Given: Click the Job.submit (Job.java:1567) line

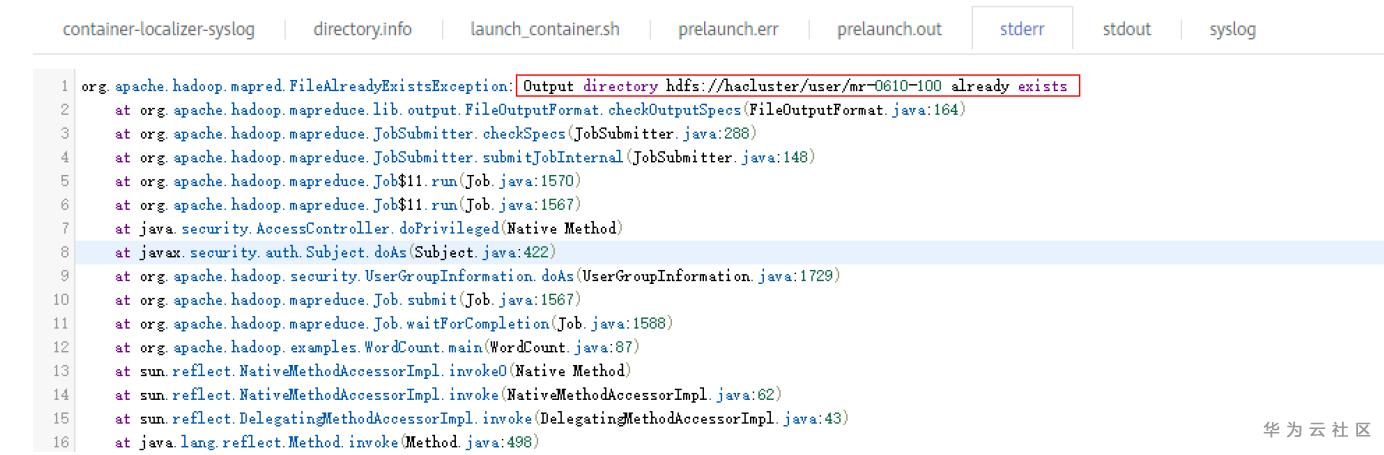Looking at the screenshot, I should (x=348, y=300).
